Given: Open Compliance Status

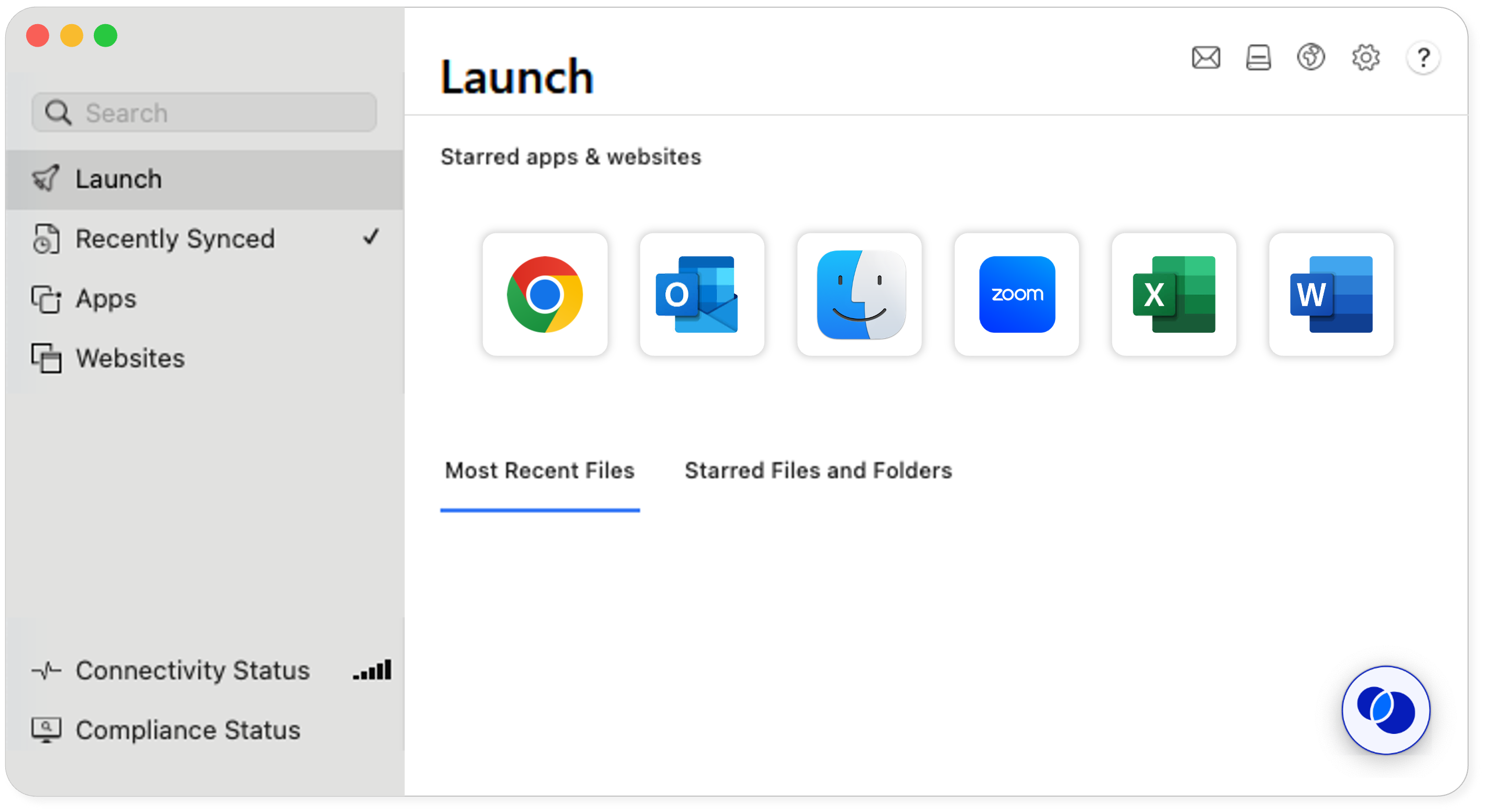Looking at the screenshot, I should (x=205, y=730).
